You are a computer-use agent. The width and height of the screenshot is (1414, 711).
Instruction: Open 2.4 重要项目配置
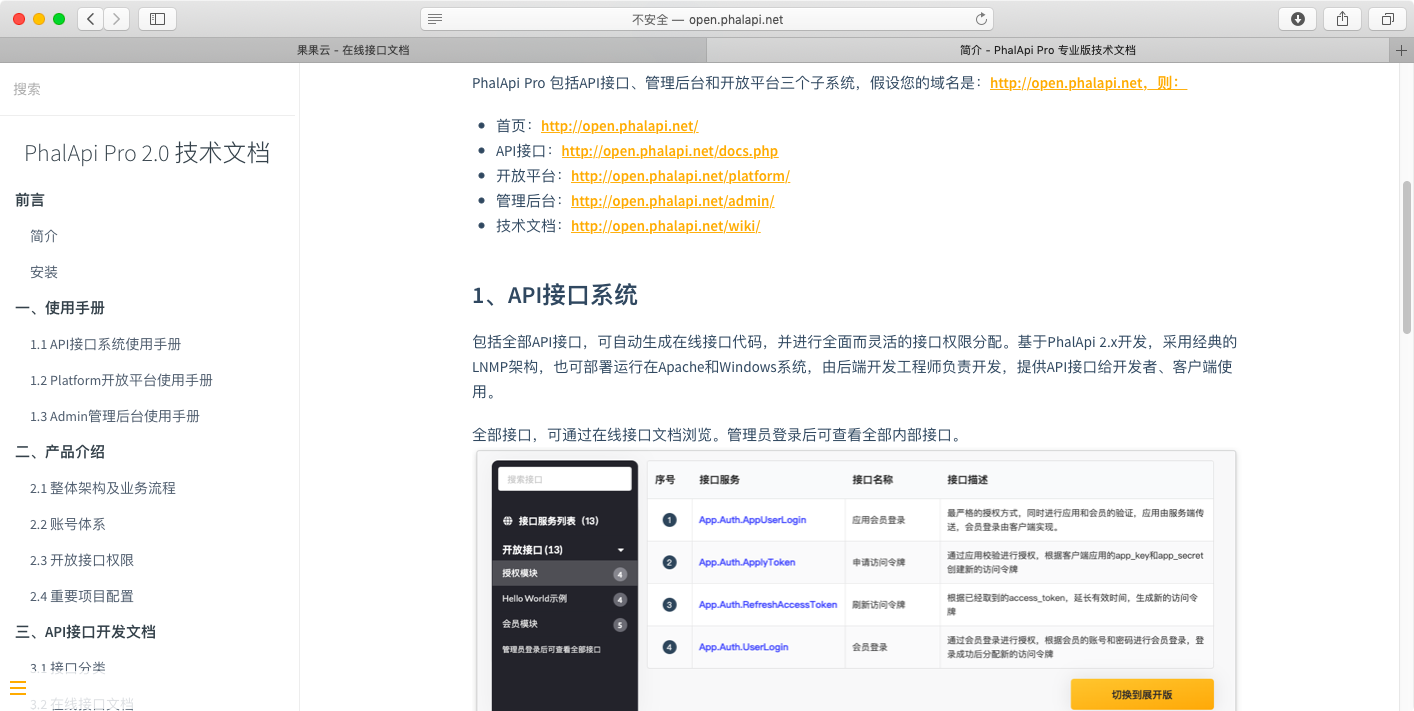pyautogui.click(x=82, y=596)
